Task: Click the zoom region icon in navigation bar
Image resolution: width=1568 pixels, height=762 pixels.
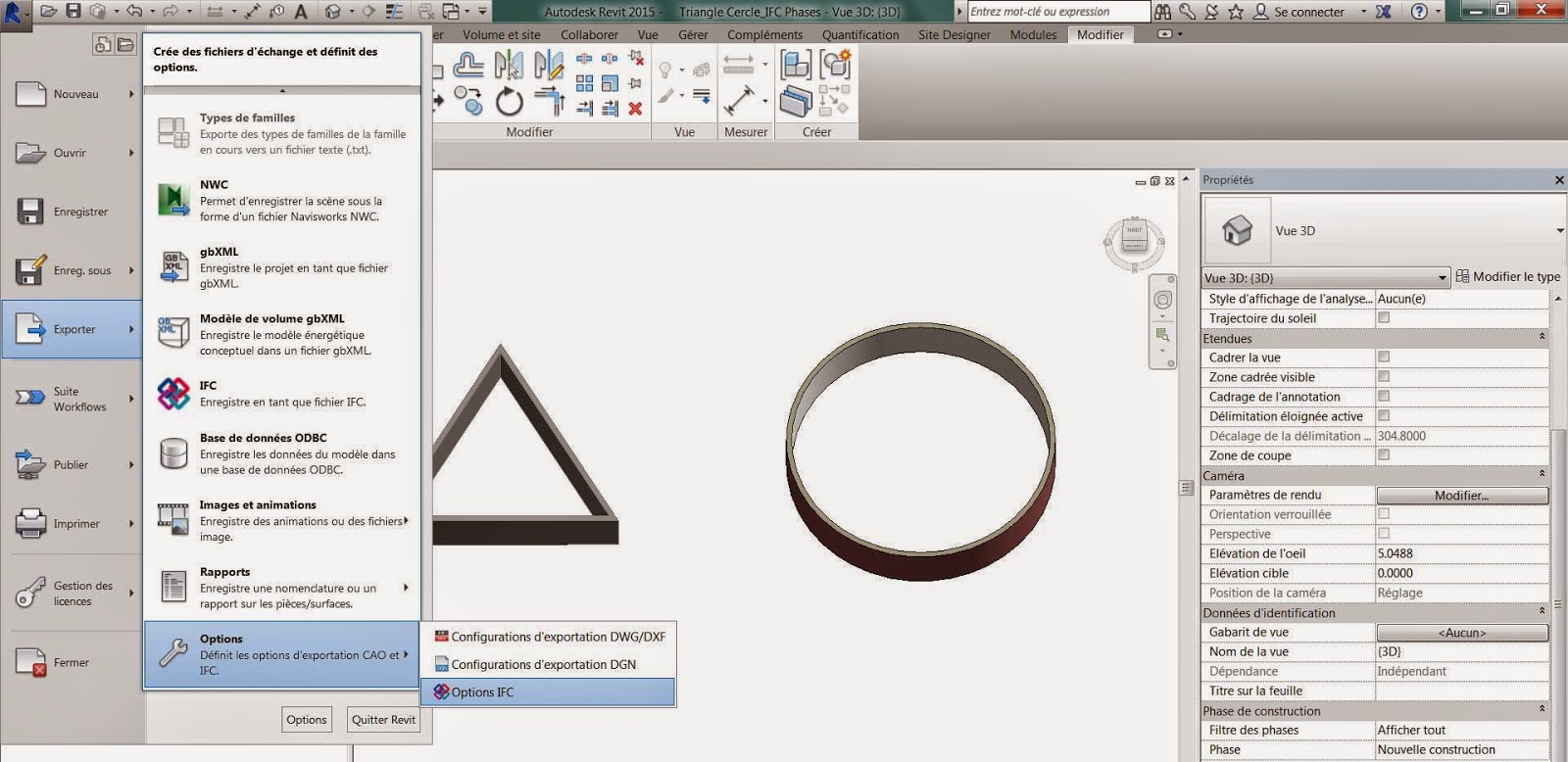Action: pos(1162,335)
